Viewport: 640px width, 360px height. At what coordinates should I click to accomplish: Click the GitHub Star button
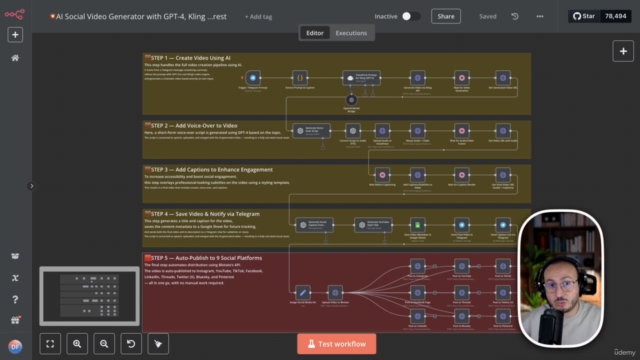584,16
